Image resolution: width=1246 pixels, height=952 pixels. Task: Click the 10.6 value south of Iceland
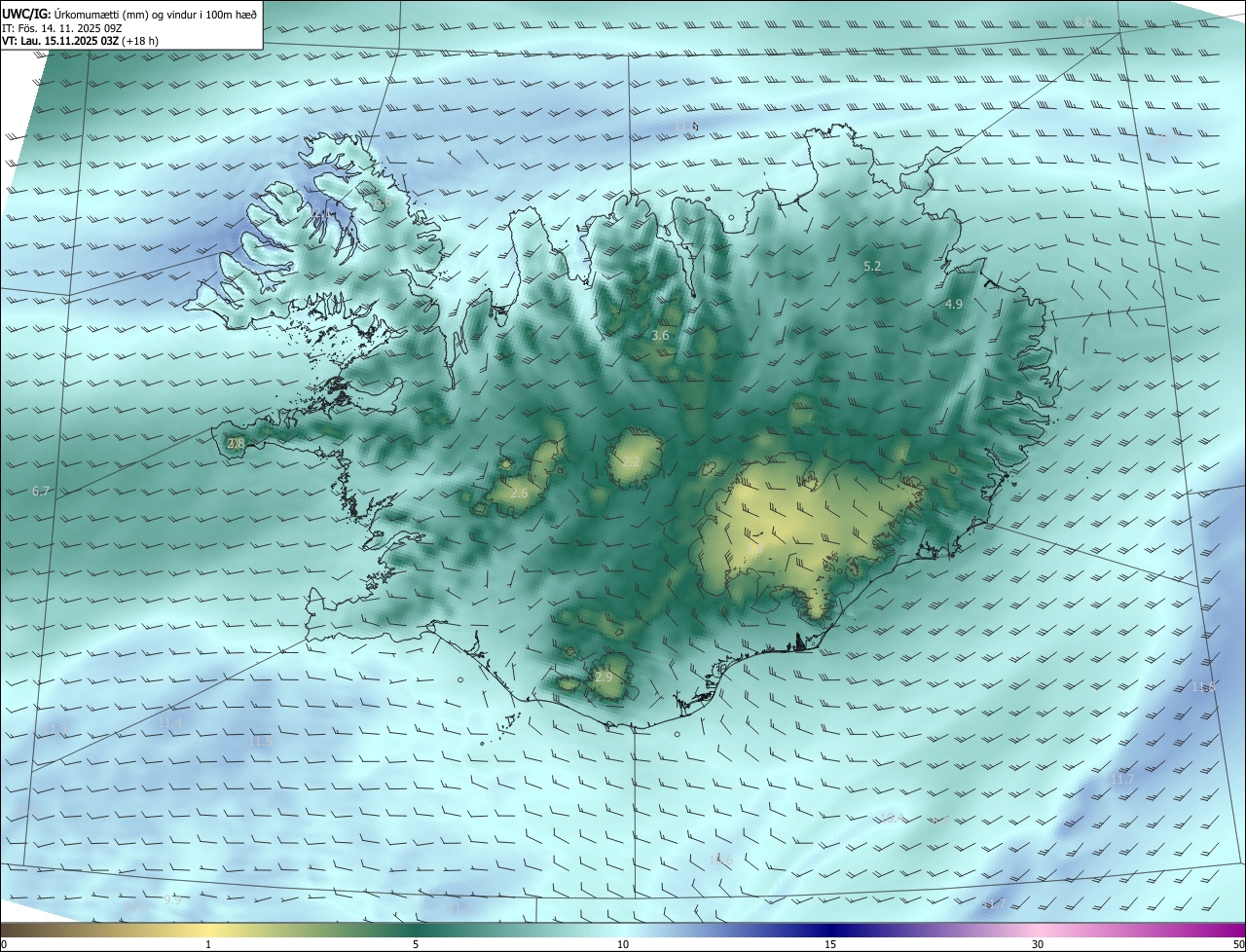719,860
